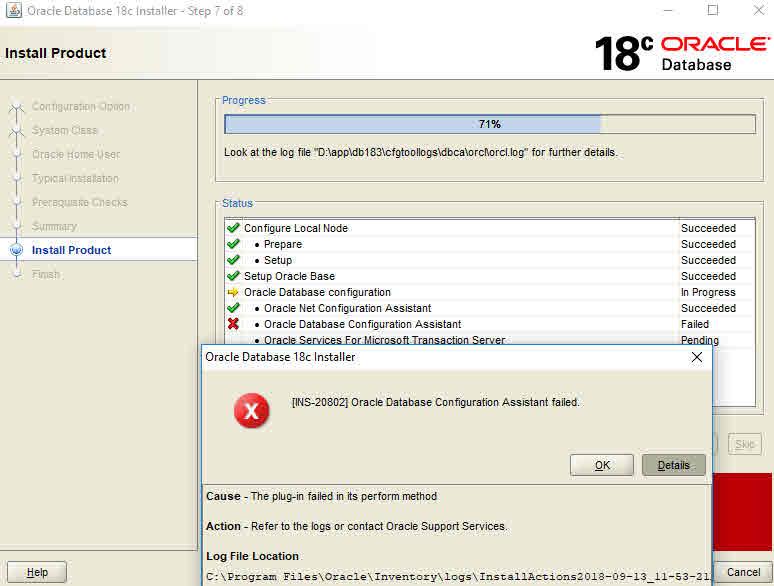Viewport: 774px width, 586px height.
Task: Select the Install Product step in sidebar
Action: [71, 250]
